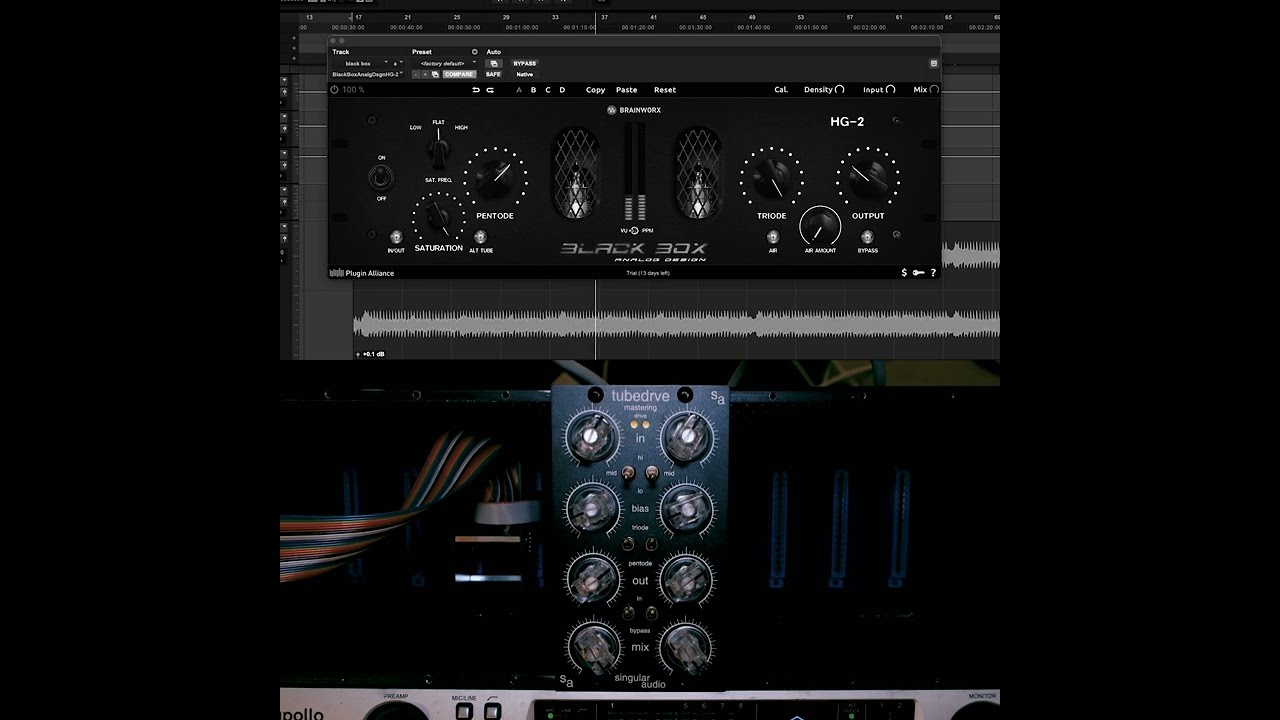Click the HG-2 model label
The width and height of the screenshot is (1280, 720).
coord(847,122)
